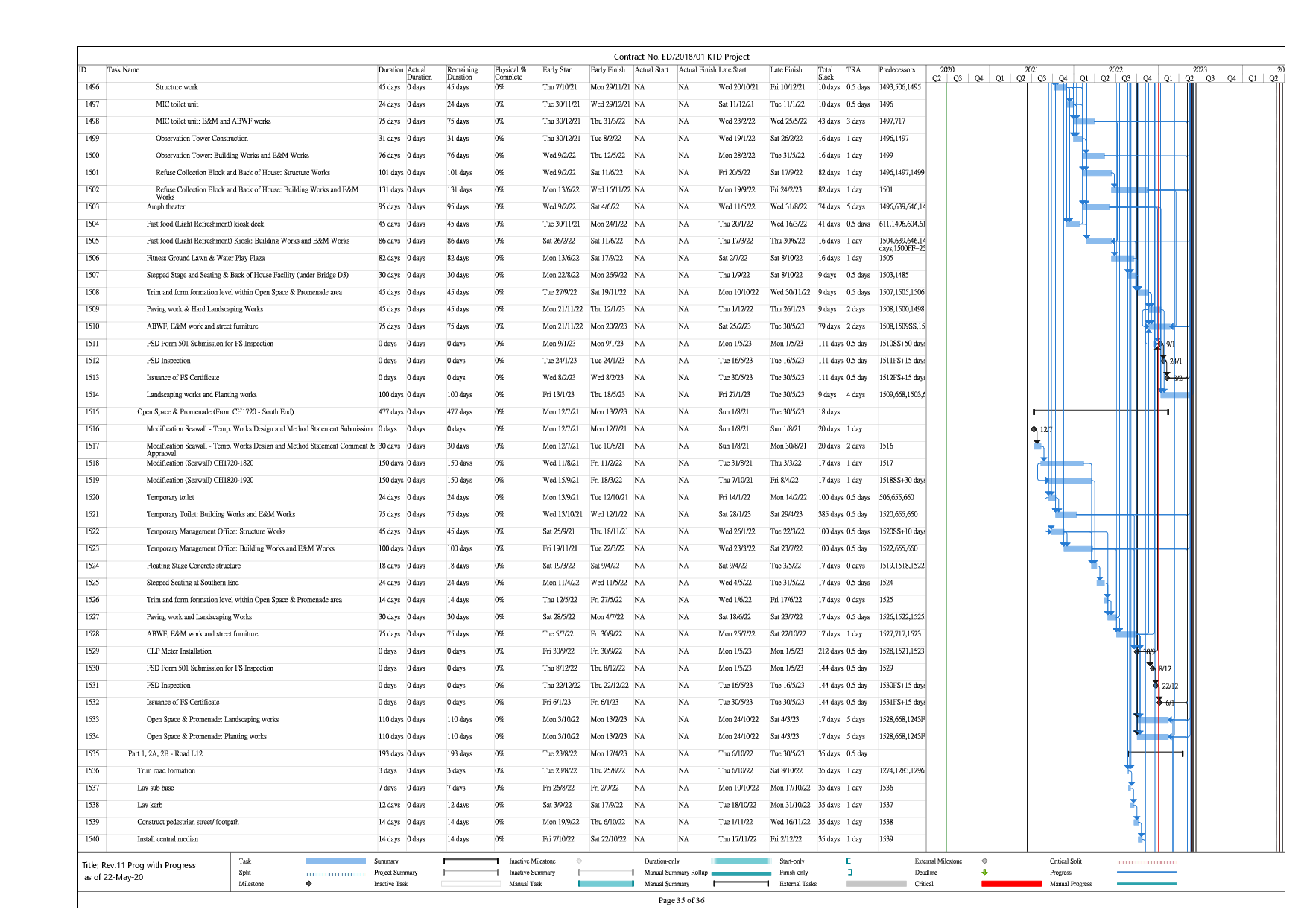The height and width of the screenshot is (924, 1307).
Task: Click the Physical % Complete column header
Action: pos(510,73)
